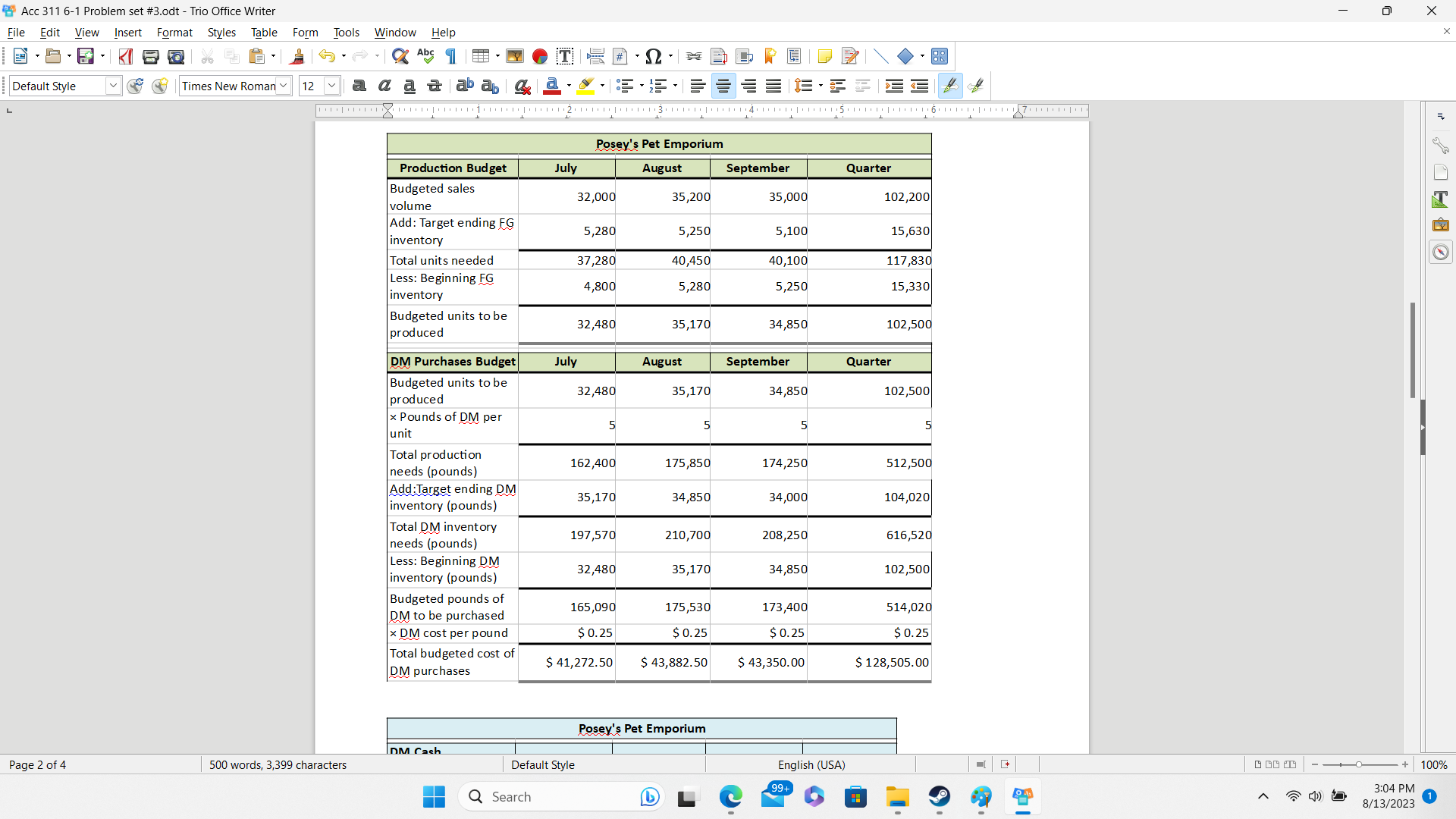1456x819 pixels.
Task: Insert a page break
Action: [x=595, y=56]
